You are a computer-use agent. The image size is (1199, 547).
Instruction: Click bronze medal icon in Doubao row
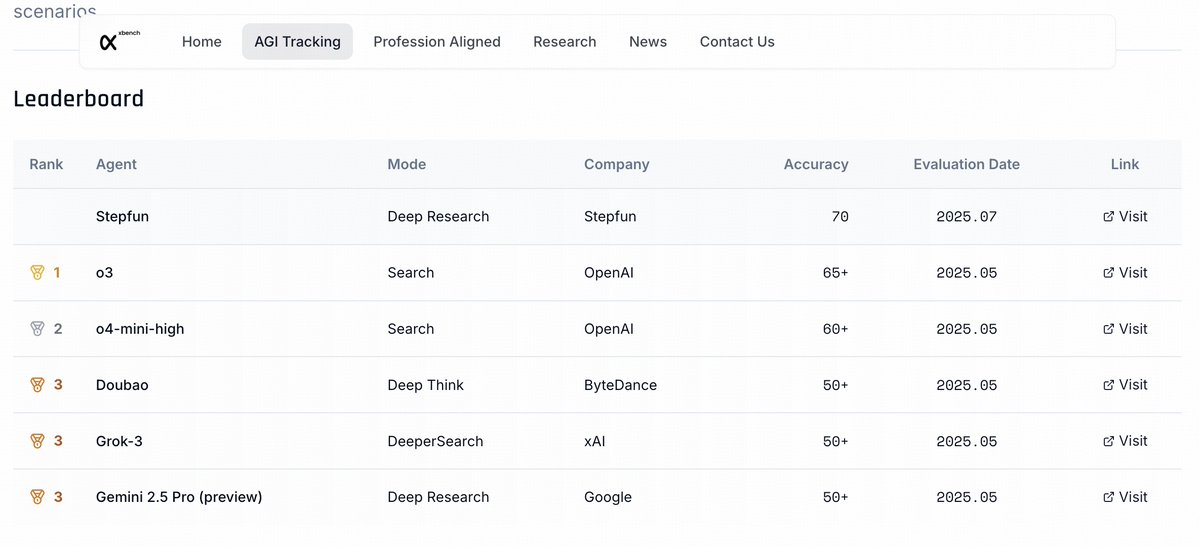pos(37,385)
